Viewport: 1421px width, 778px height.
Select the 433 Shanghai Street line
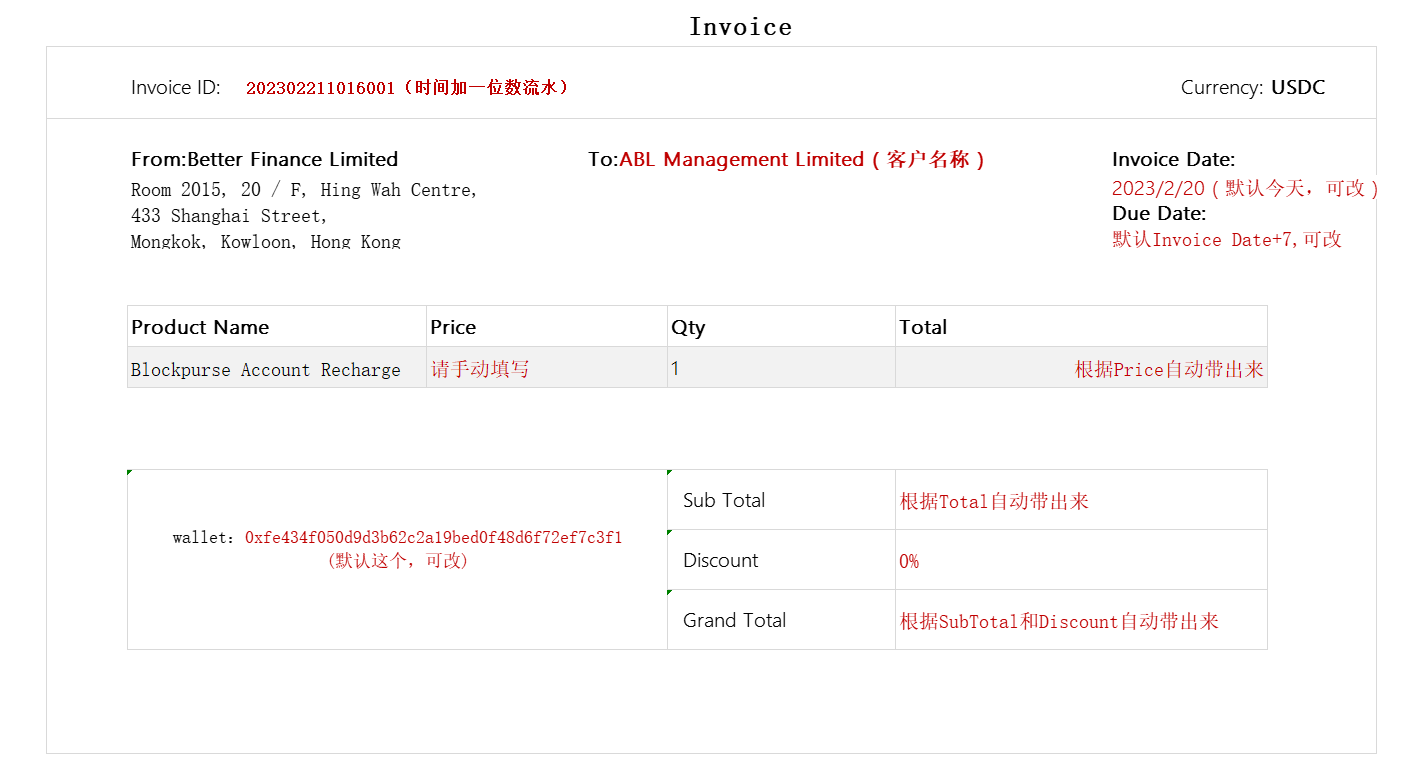coord(229,216)
